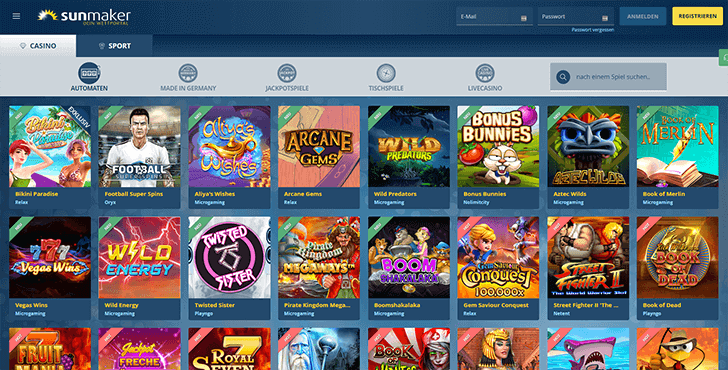This screenshot has height=370, width=728.
Task: Open the Bikini Paradise game thumbnail
Action: (50, 147)
